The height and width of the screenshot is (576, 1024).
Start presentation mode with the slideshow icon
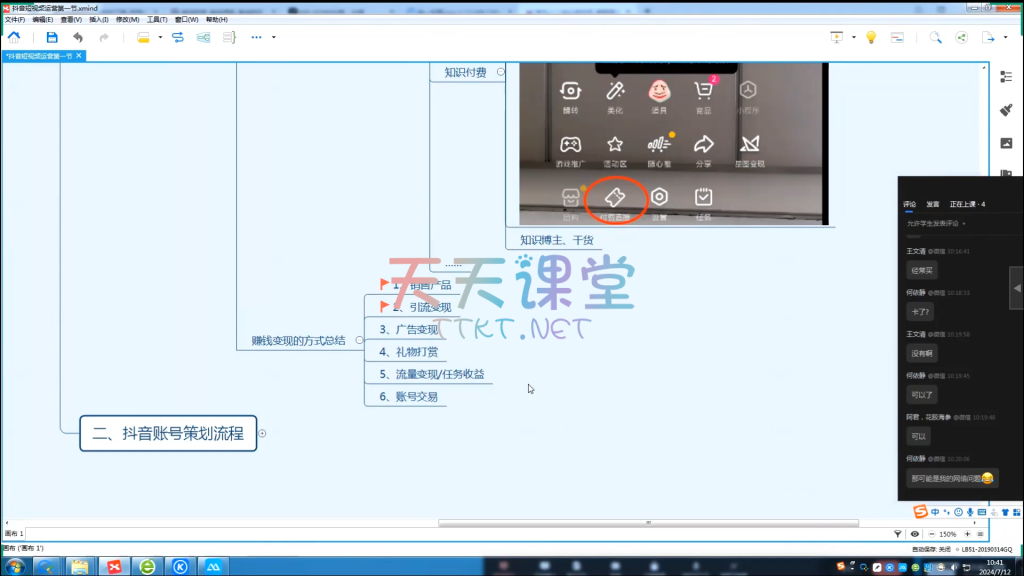[836, 37]
